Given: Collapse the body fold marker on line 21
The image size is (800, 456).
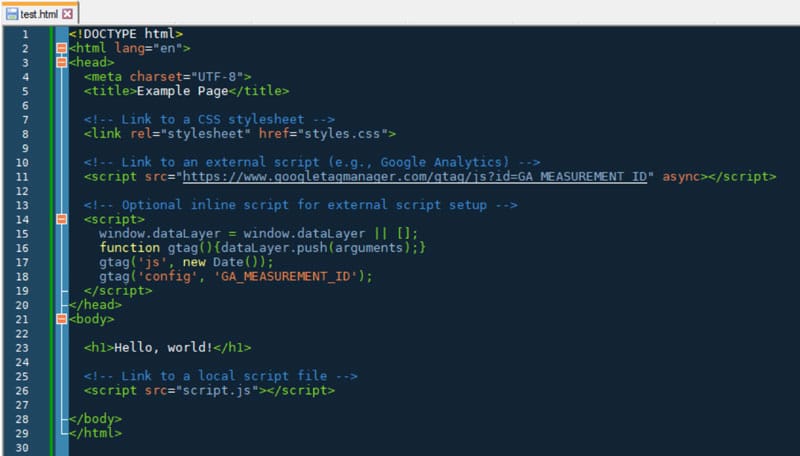Looking at the screenshot, I should [x=61, y=319].
